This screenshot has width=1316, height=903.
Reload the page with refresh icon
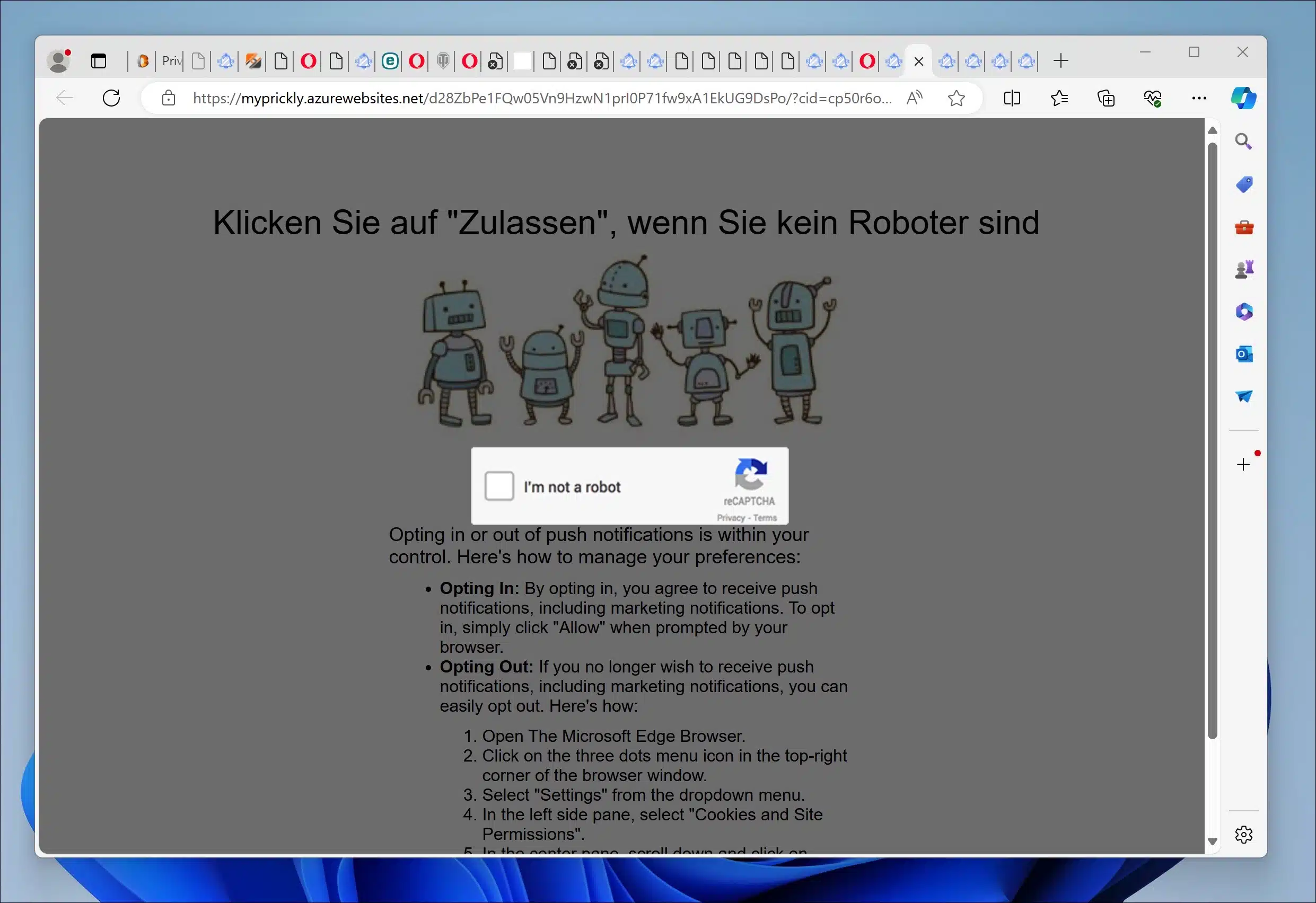tap(111, 99)
